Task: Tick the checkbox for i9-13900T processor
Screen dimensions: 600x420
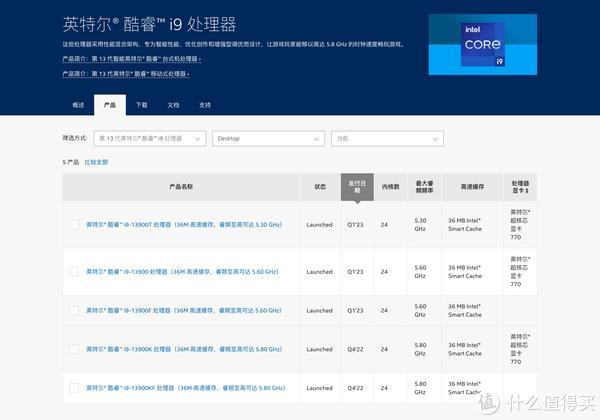Action: (x=74, y=225)
